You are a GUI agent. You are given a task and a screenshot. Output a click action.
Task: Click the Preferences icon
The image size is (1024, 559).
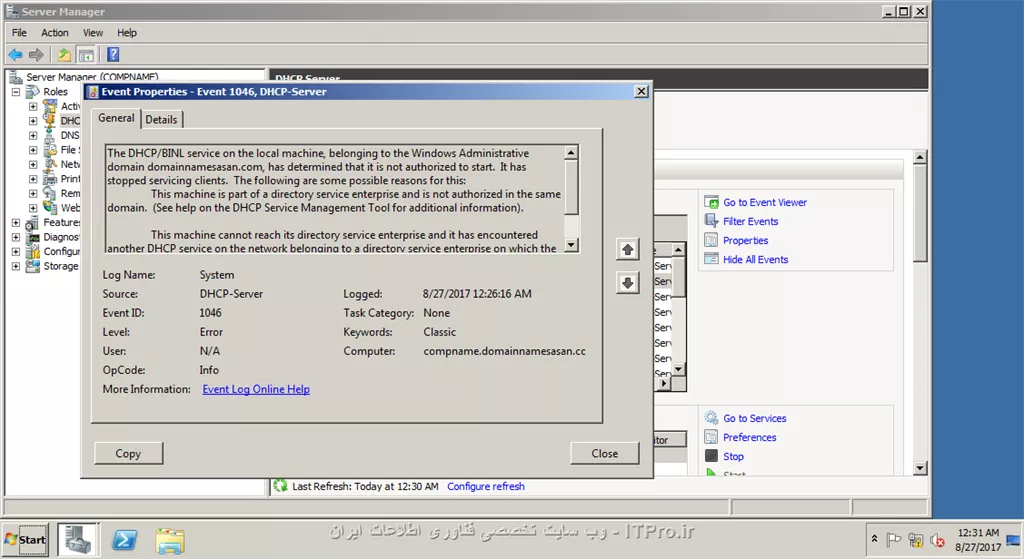(x=711, y=437)
